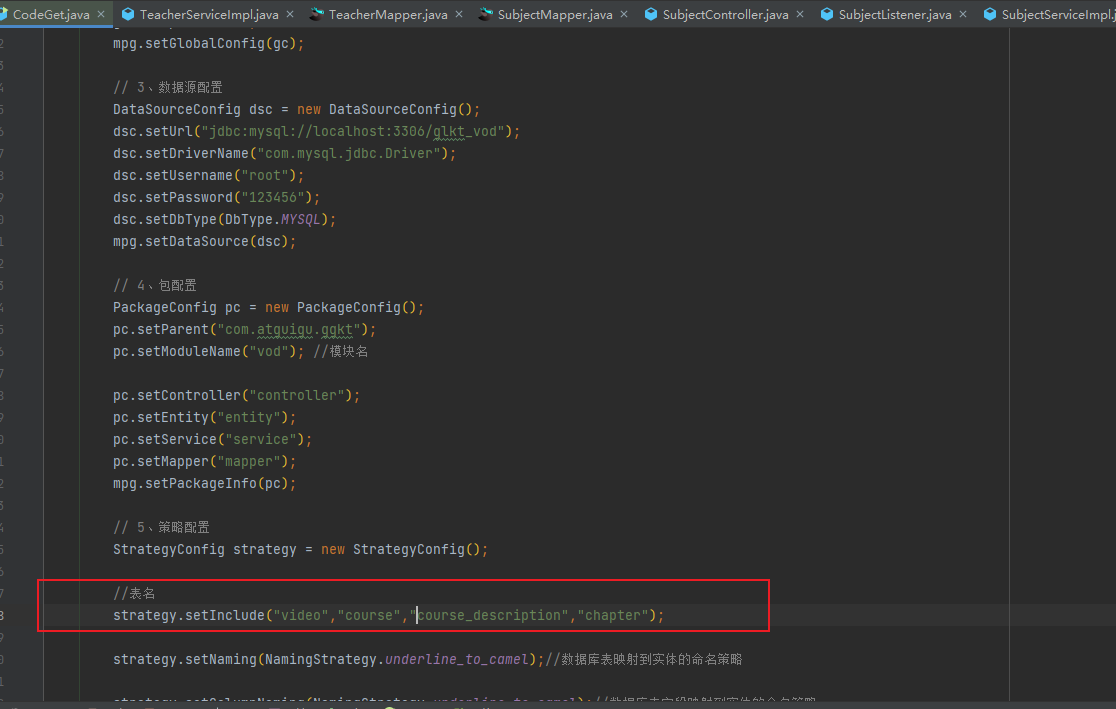Click the CodeGet.java file type icon
Viewport: 1116px width, 709px height.
tap(4, 15)
